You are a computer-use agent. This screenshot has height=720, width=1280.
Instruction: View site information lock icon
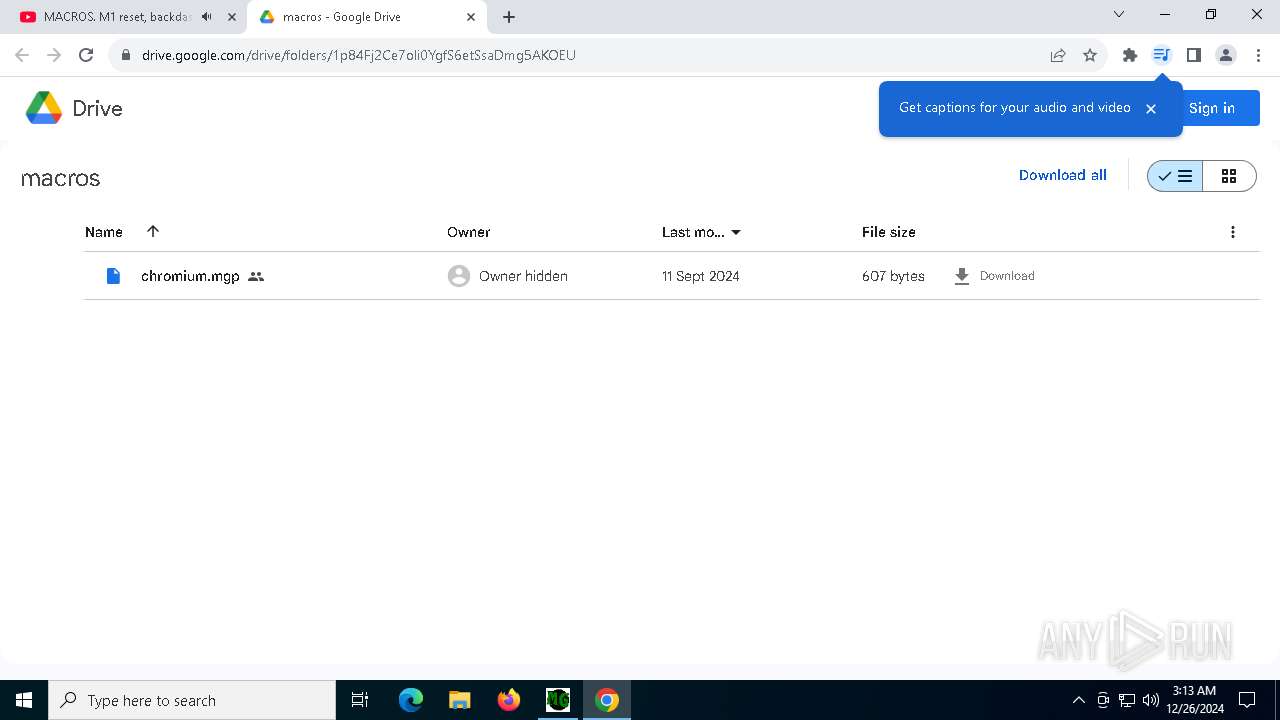point(125,55)
